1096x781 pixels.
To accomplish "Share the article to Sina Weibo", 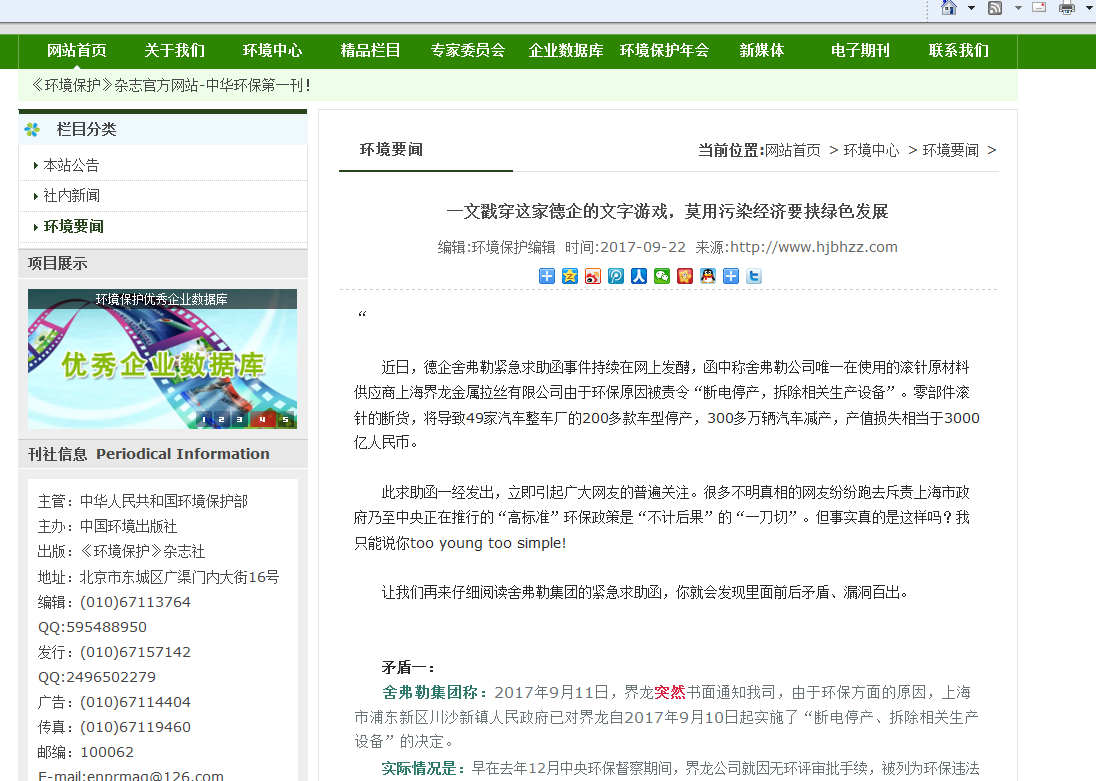I will (593, 276).
